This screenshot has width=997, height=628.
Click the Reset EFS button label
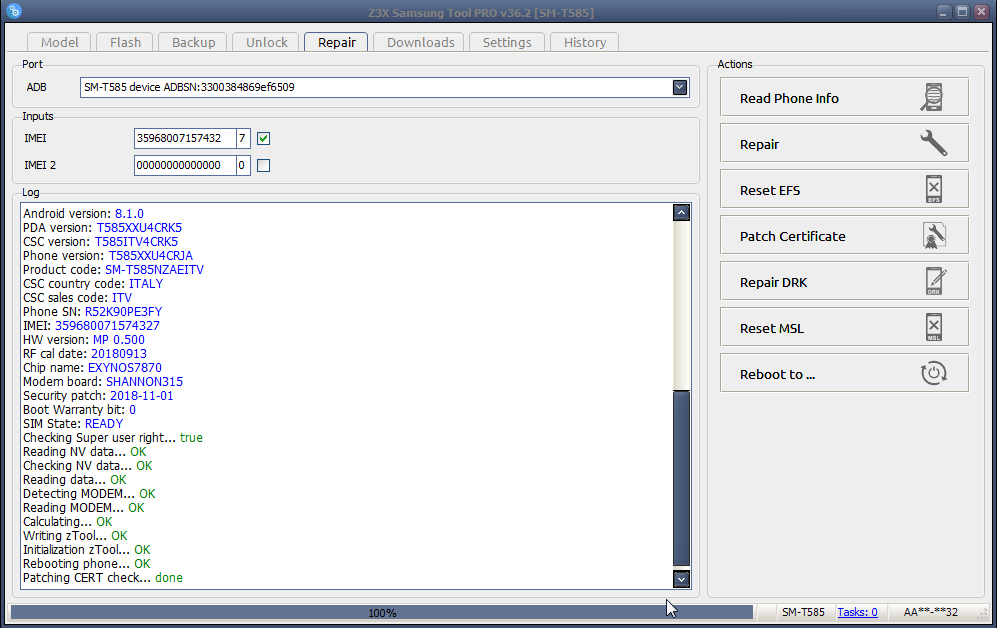tap(770, 190)
